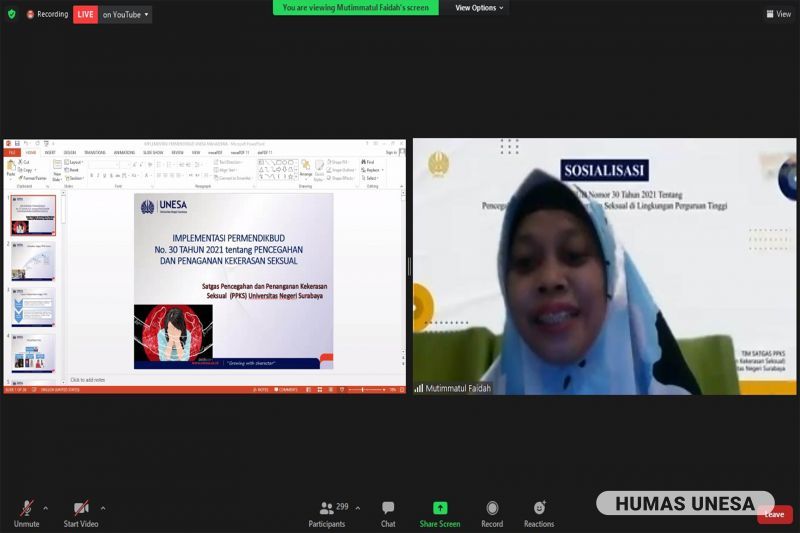Click the New Slide button
Screen dimensions: 800x533
point(58,170)
